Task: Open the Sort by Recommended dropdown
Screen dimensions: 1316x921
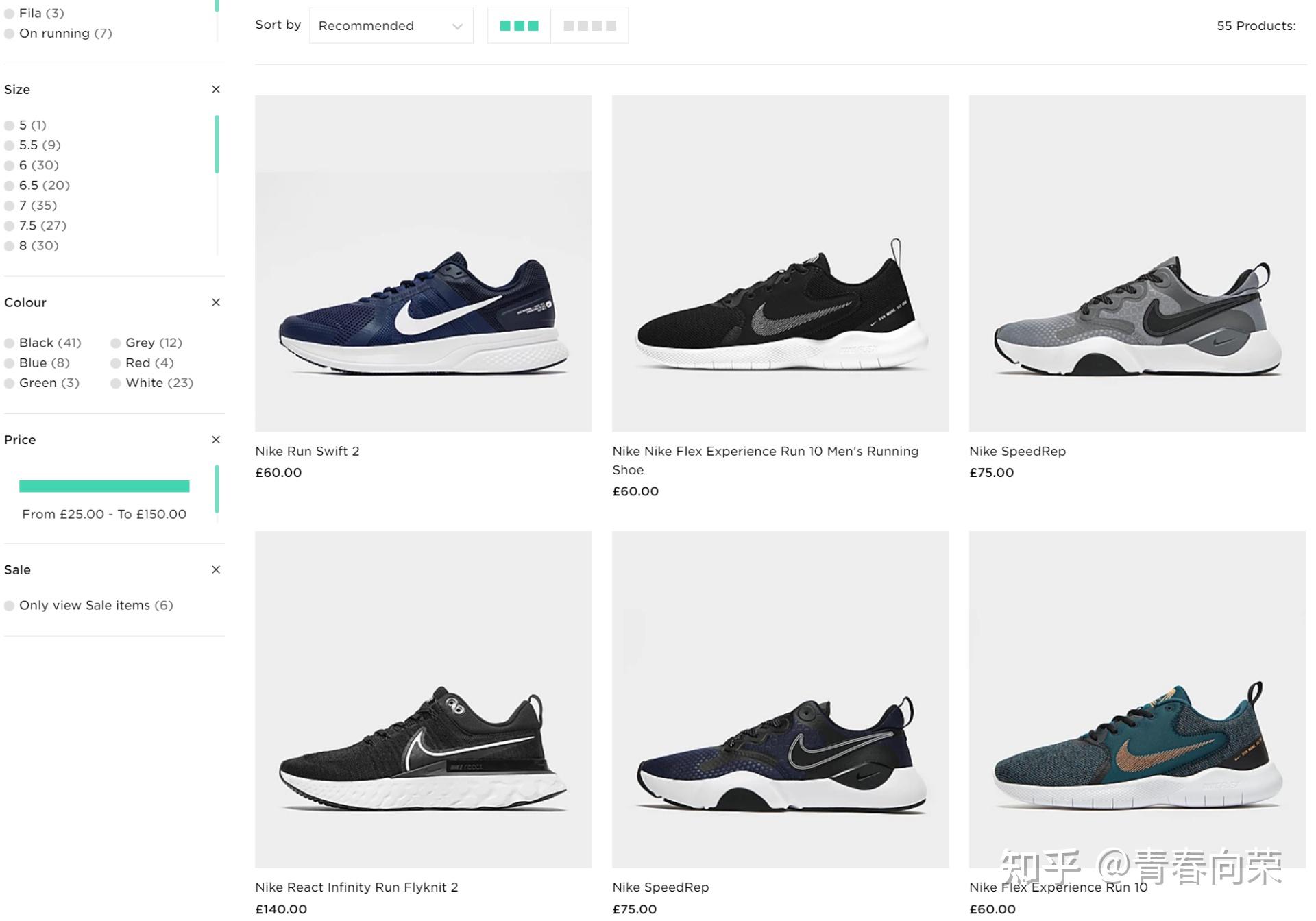Action: [x=391, y=26]
